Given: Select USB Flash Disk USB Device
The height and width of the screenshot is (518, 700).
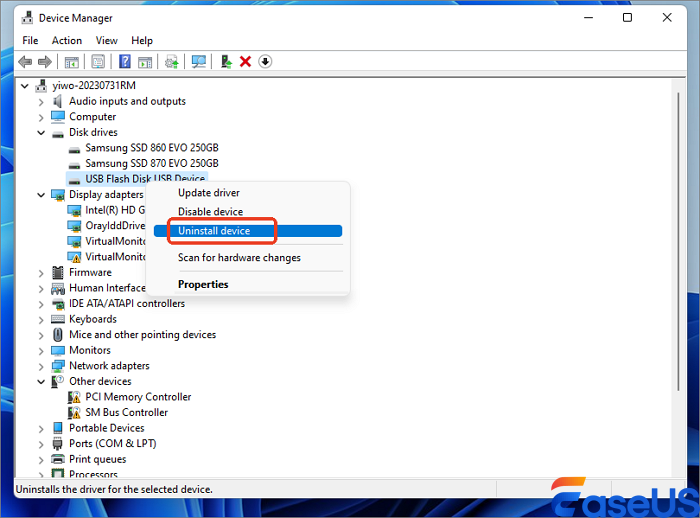Looking at the screenshot, I should (x=145, y=179).
